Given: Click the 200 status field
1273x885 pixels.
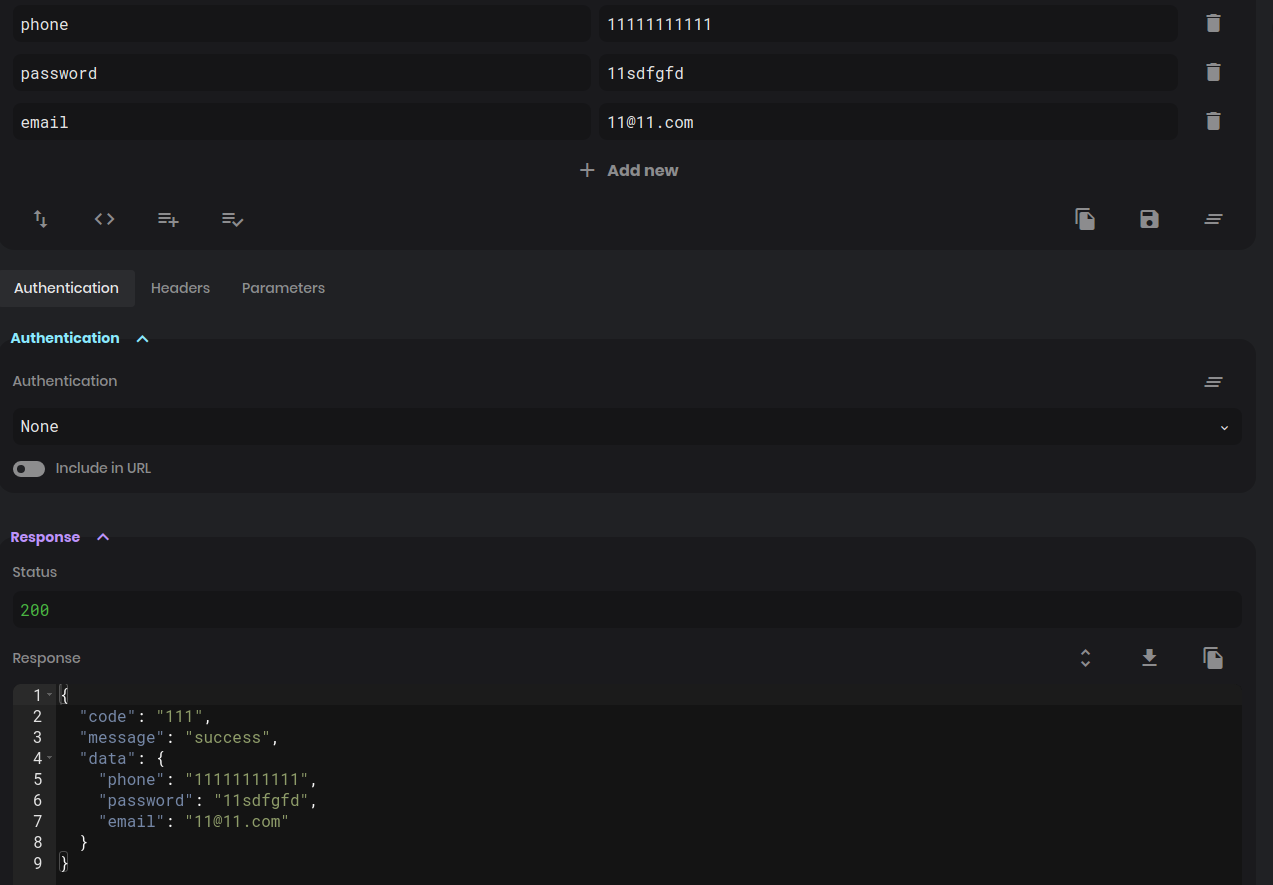Looking at the screenshot, I should point(626,610).
